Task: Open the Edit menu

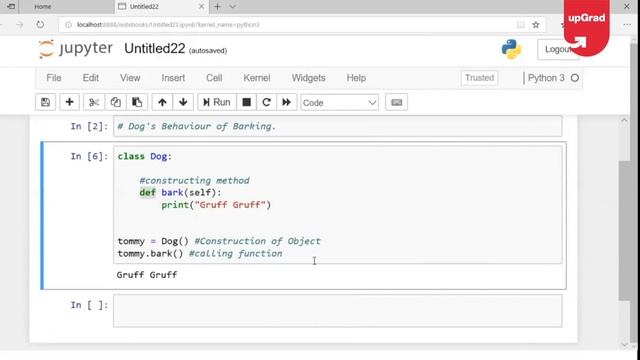Action: pyautogui.click(x=91, y=78)
